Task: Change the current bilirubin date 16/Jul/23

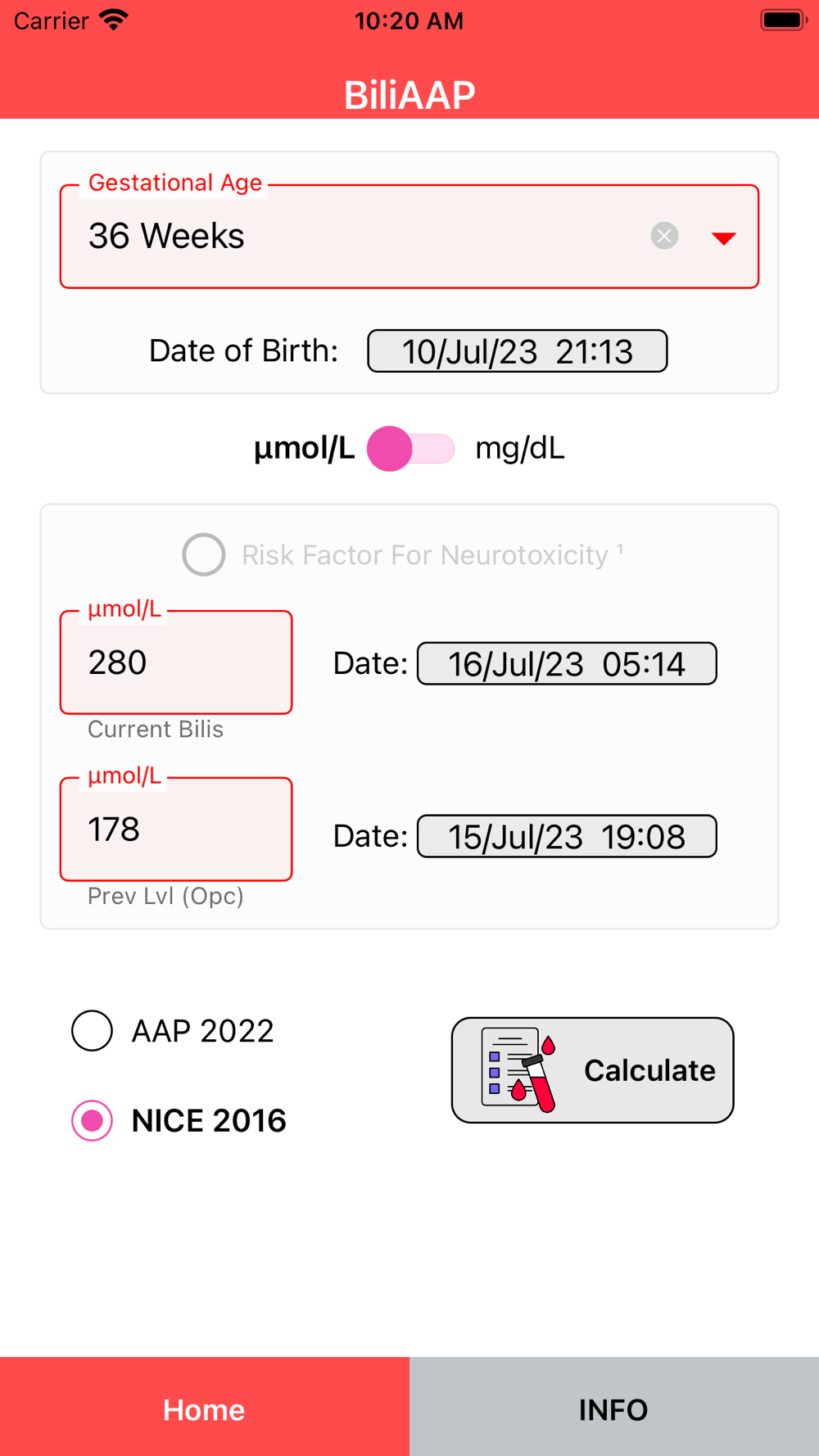Action: tap(567, 664)
